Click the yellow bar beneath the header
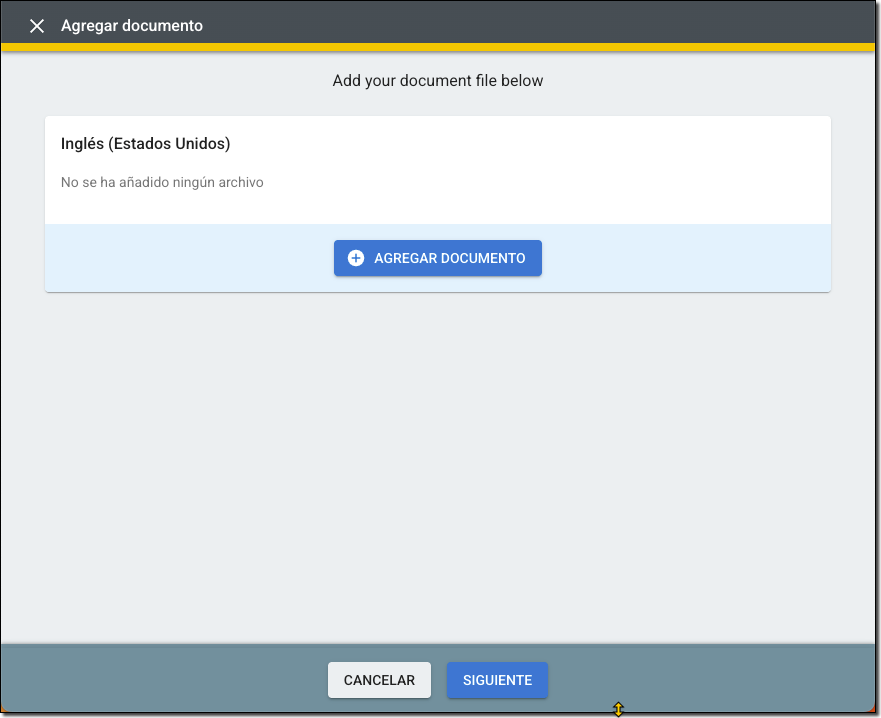881x718 pixels. (x=440, y=47)
